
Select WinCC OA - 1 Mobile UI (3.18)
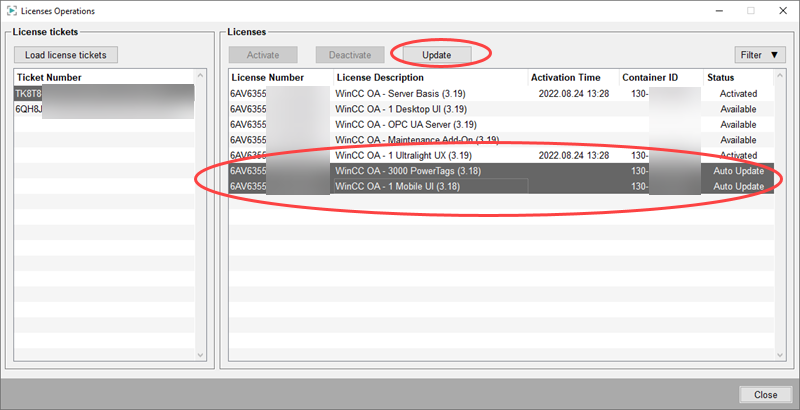[x=502, y=186]
